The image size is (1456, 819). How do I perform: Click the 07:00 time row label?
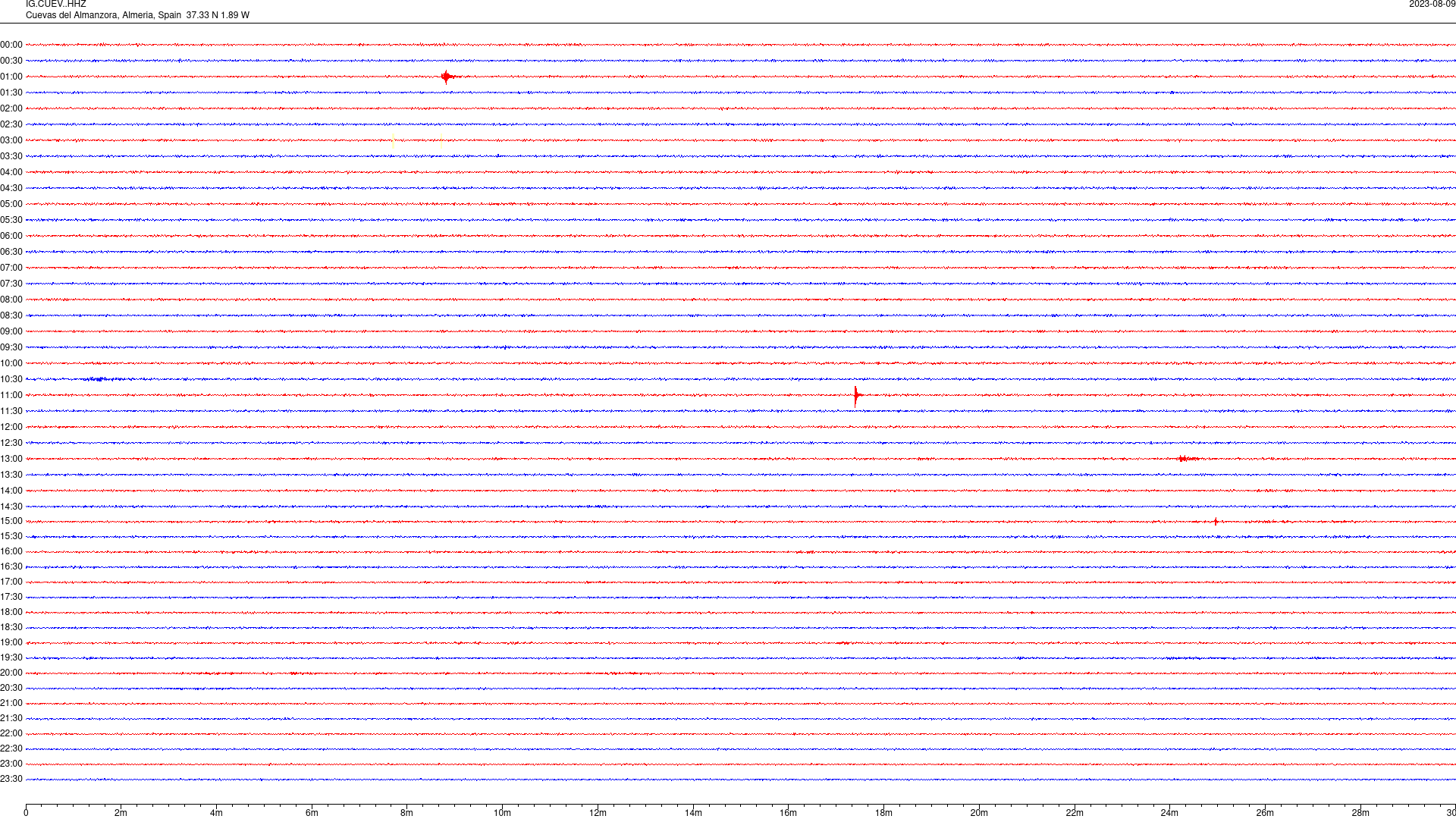click(x=11, y=268)
